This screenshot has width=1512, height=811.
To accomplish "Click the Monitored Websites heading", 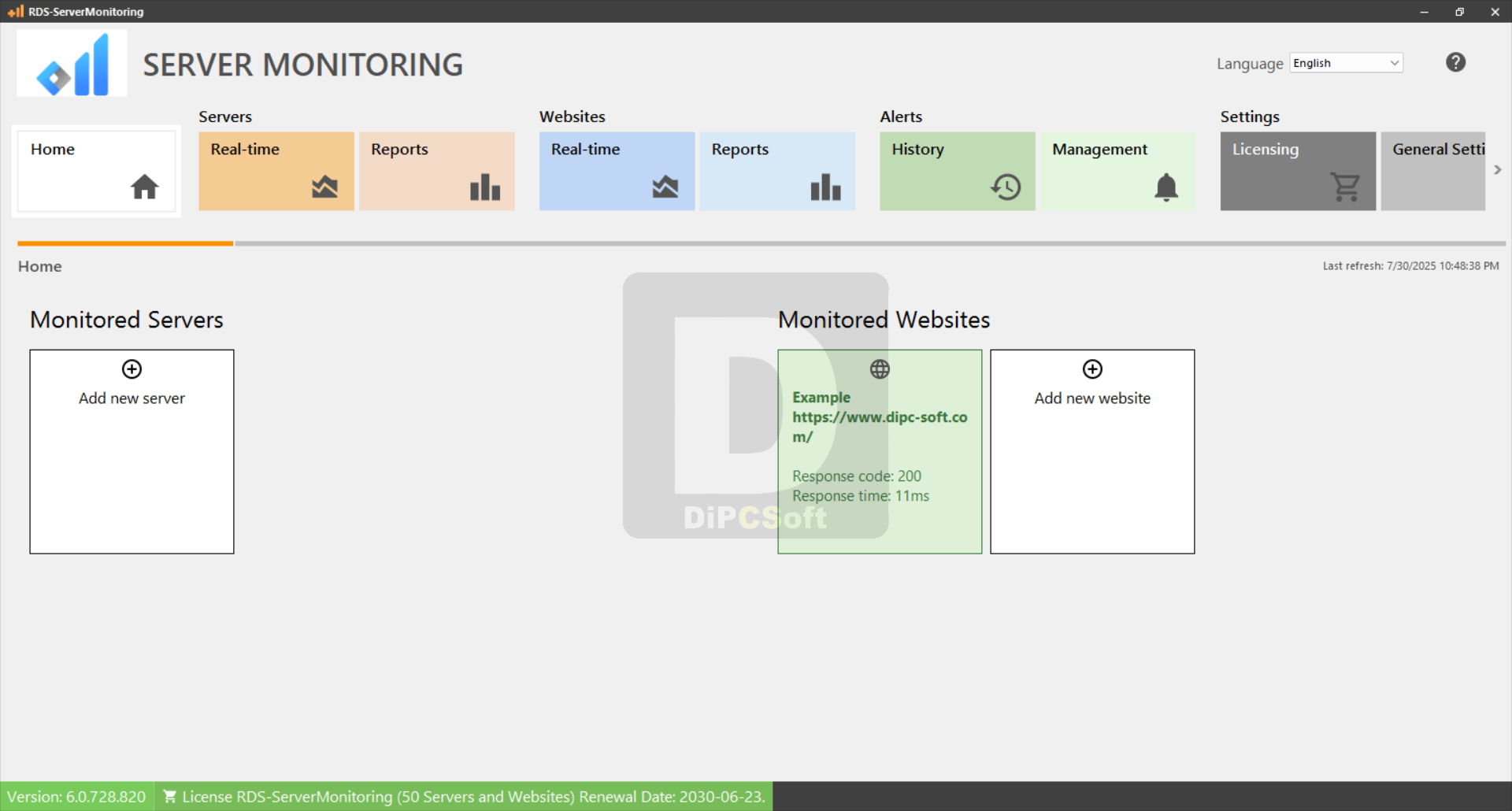I will point(884,320).
